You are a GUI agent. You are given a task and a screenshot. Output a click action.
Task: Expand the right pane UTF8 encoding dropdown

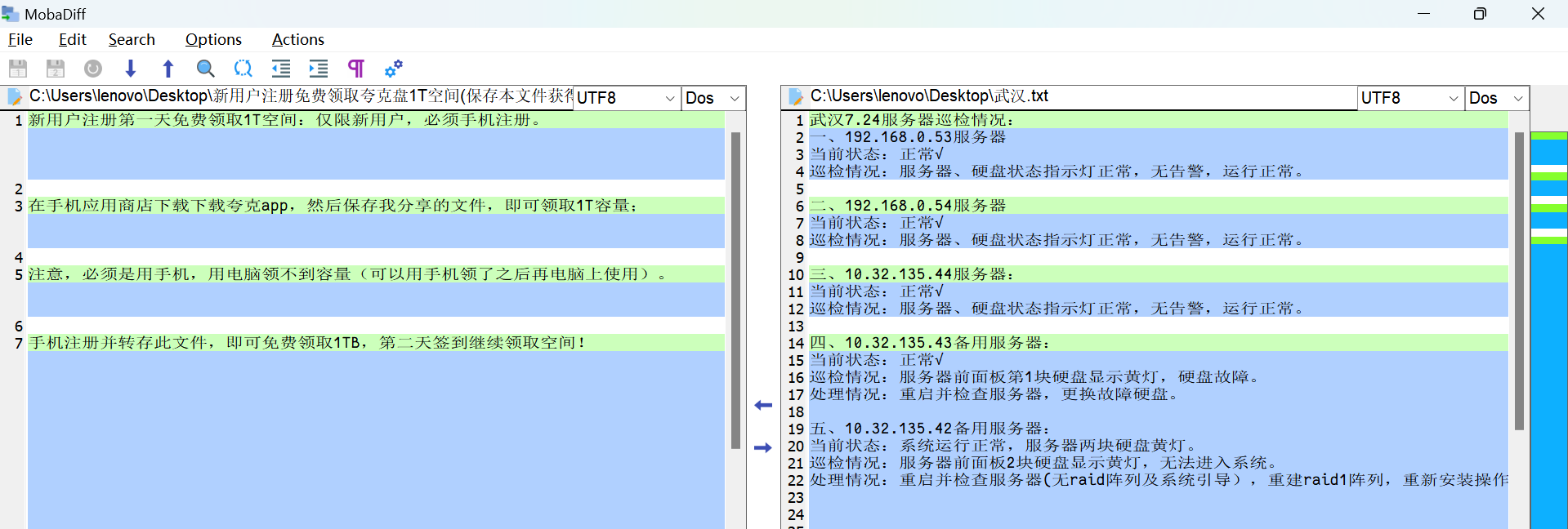point(1453,98)
